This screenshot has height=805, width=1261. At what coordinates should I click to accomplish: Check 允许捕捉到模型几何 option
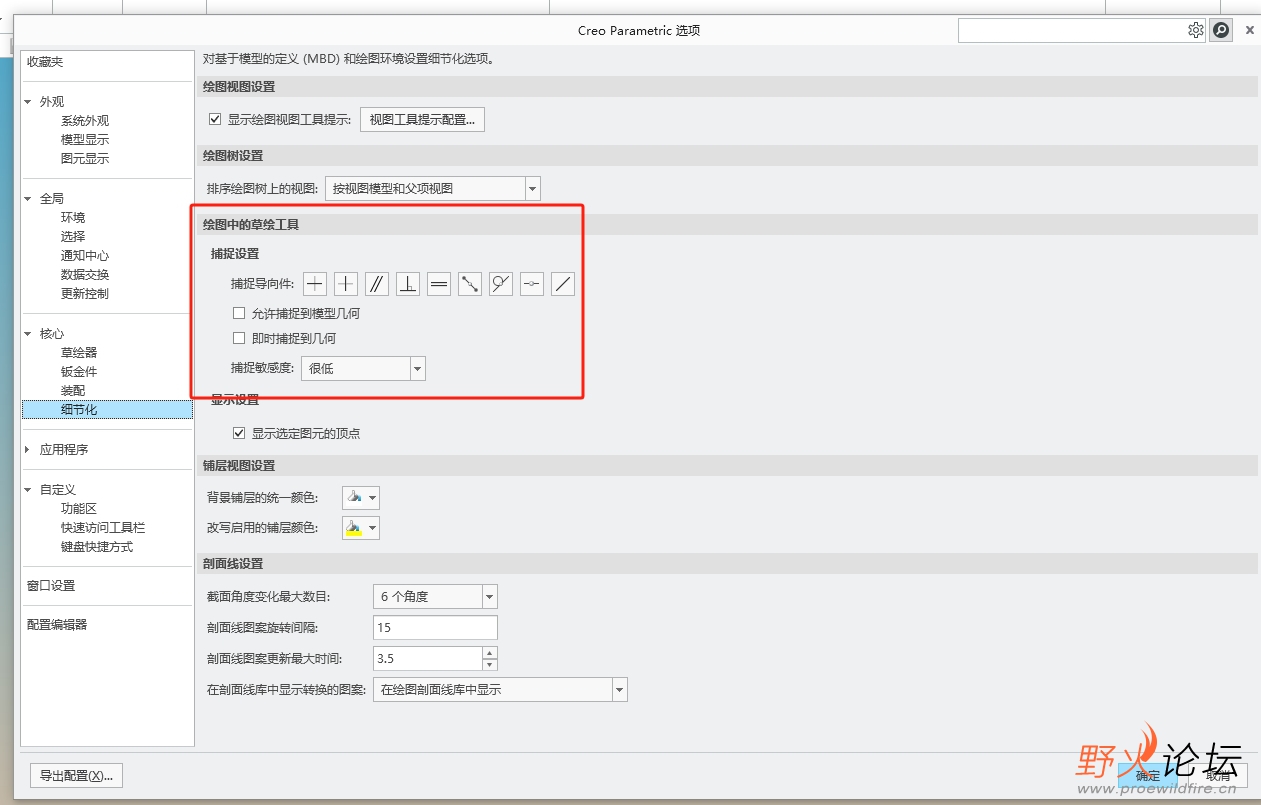(239, 313)
